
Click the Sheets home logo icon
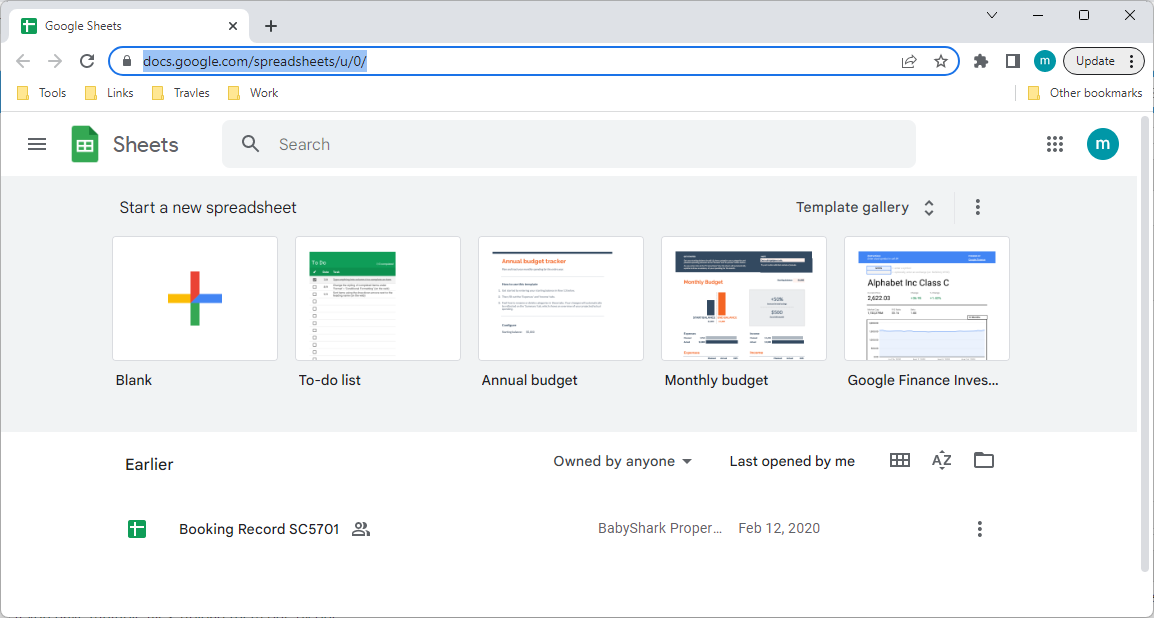click(85, 144)
